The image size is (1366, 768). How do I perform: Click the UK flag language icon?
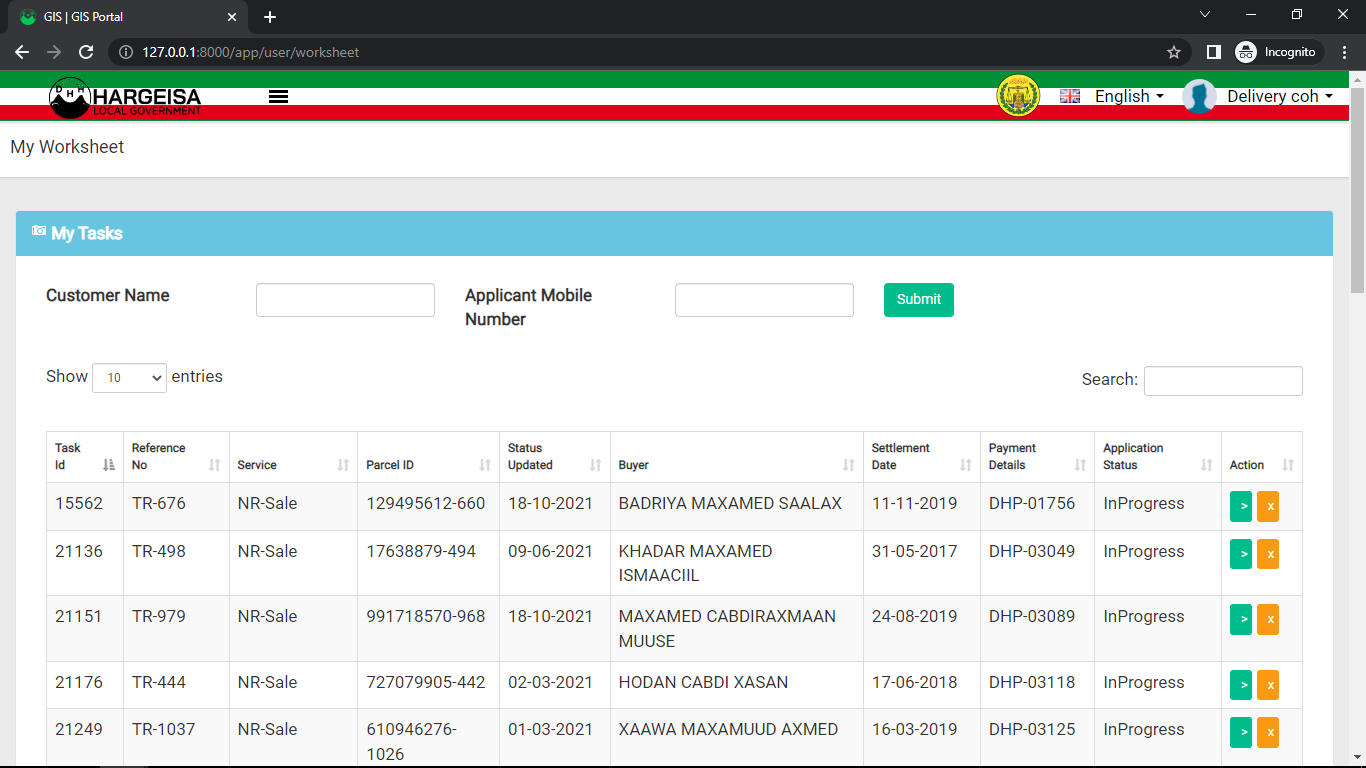click(x=1070, y=96)
